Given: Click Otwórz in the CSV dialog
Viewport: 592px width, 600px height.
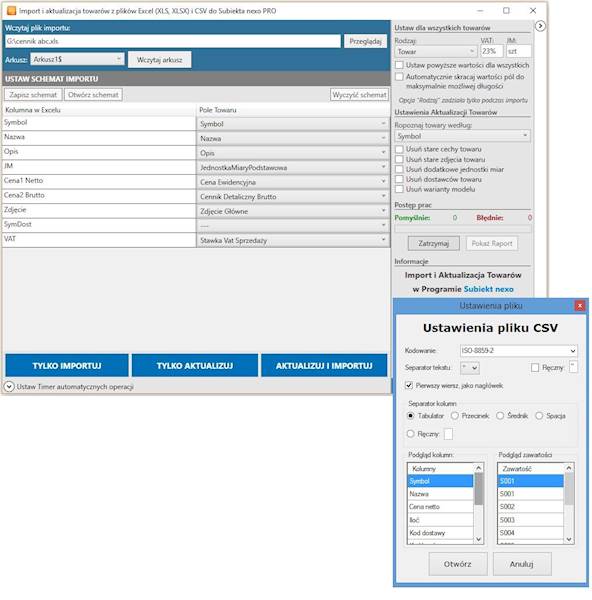Looking at the screenshot, I should 458,564.
